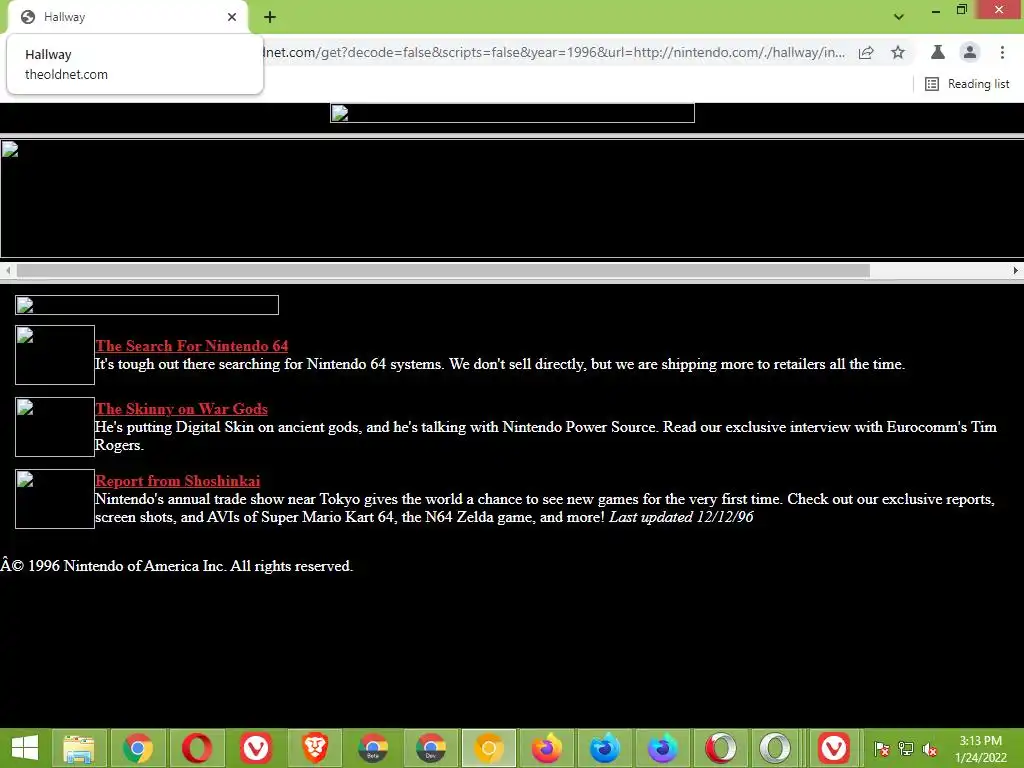Switch to the active Chrome Canary taskbar icon

click(488, 748)
